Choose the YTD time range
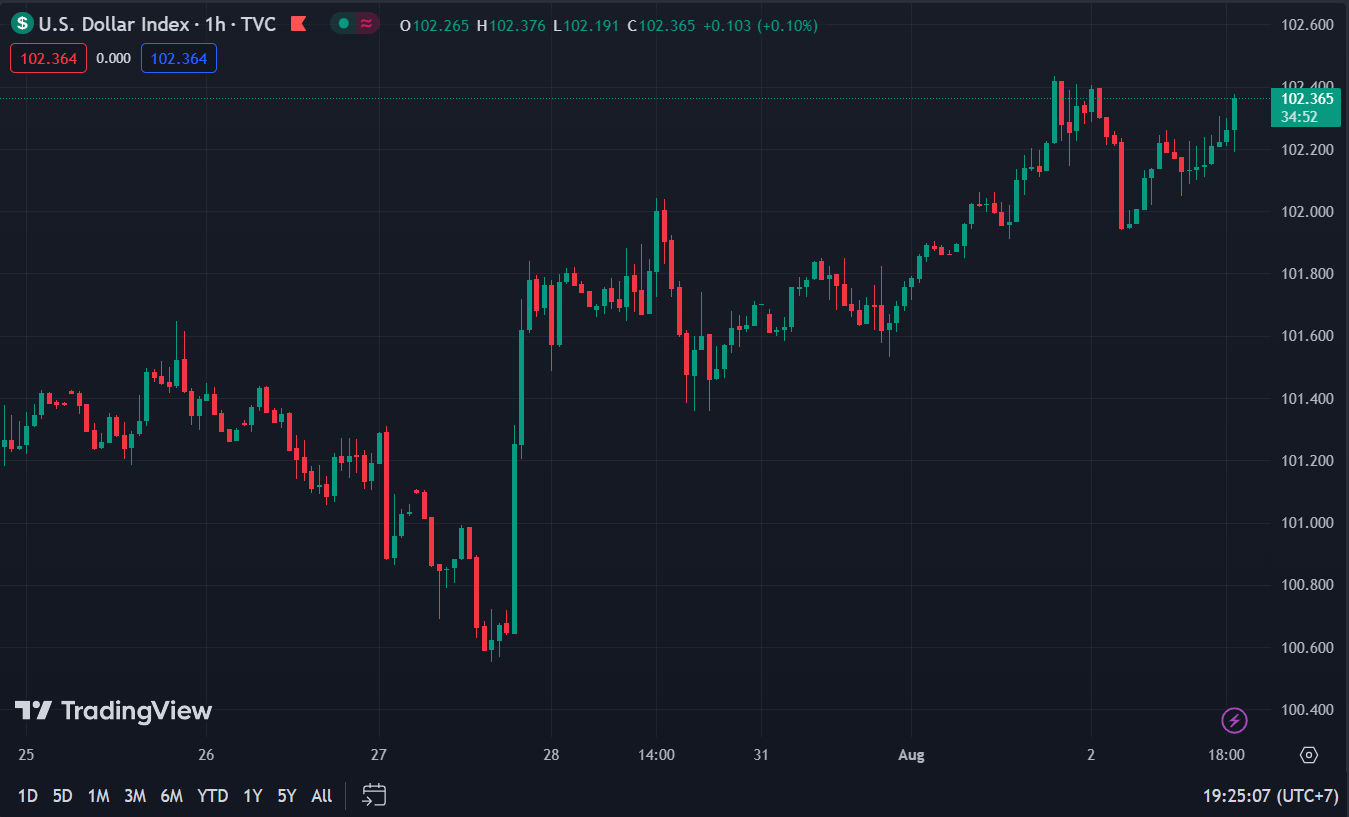 212,796
